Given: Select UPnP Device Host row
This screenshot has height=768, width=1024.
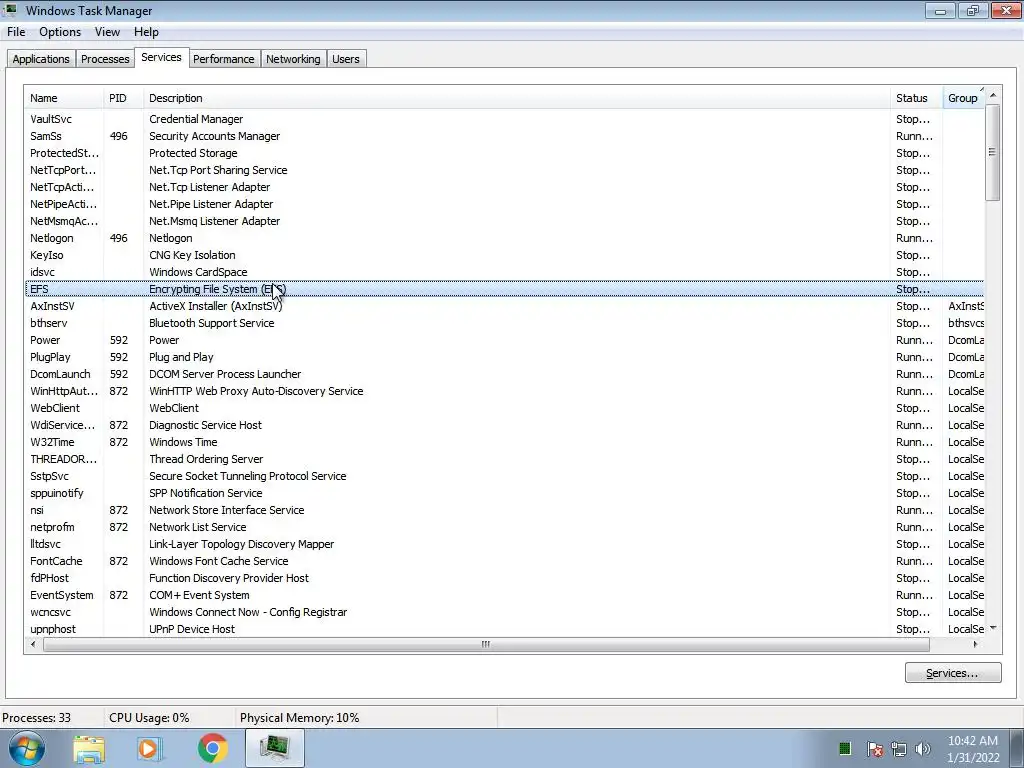Looking at the screenshot, I should click(504, 628).
